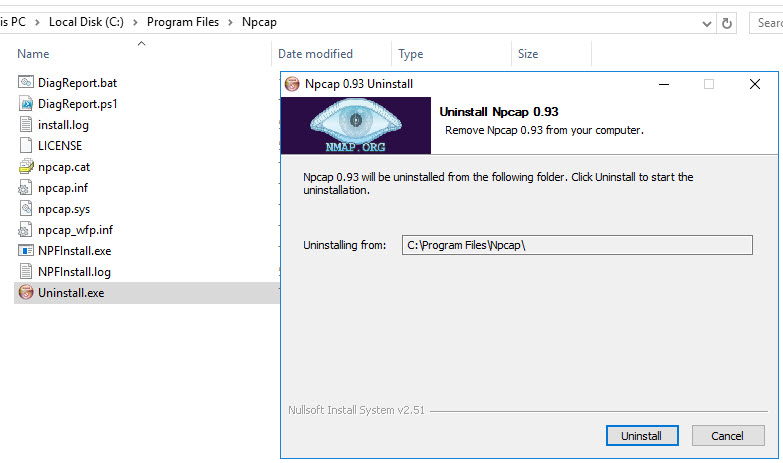783x463 pixels.
Task: Click the Uninstall.exe icon in file list
Action: [26, 293]
